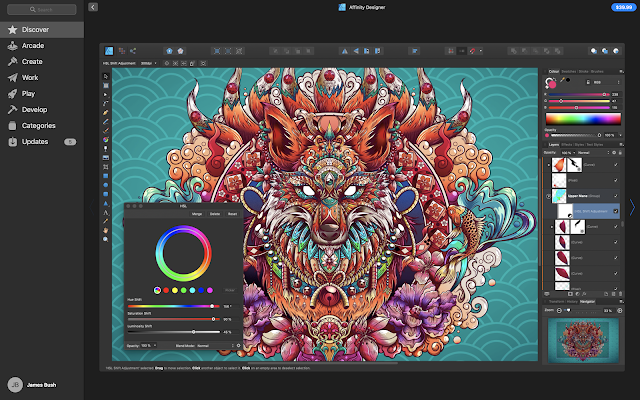Viewport: 640px width, 400px height.
Task: Toggle visibility of topmost Curve layer
Action: [616, 165]
